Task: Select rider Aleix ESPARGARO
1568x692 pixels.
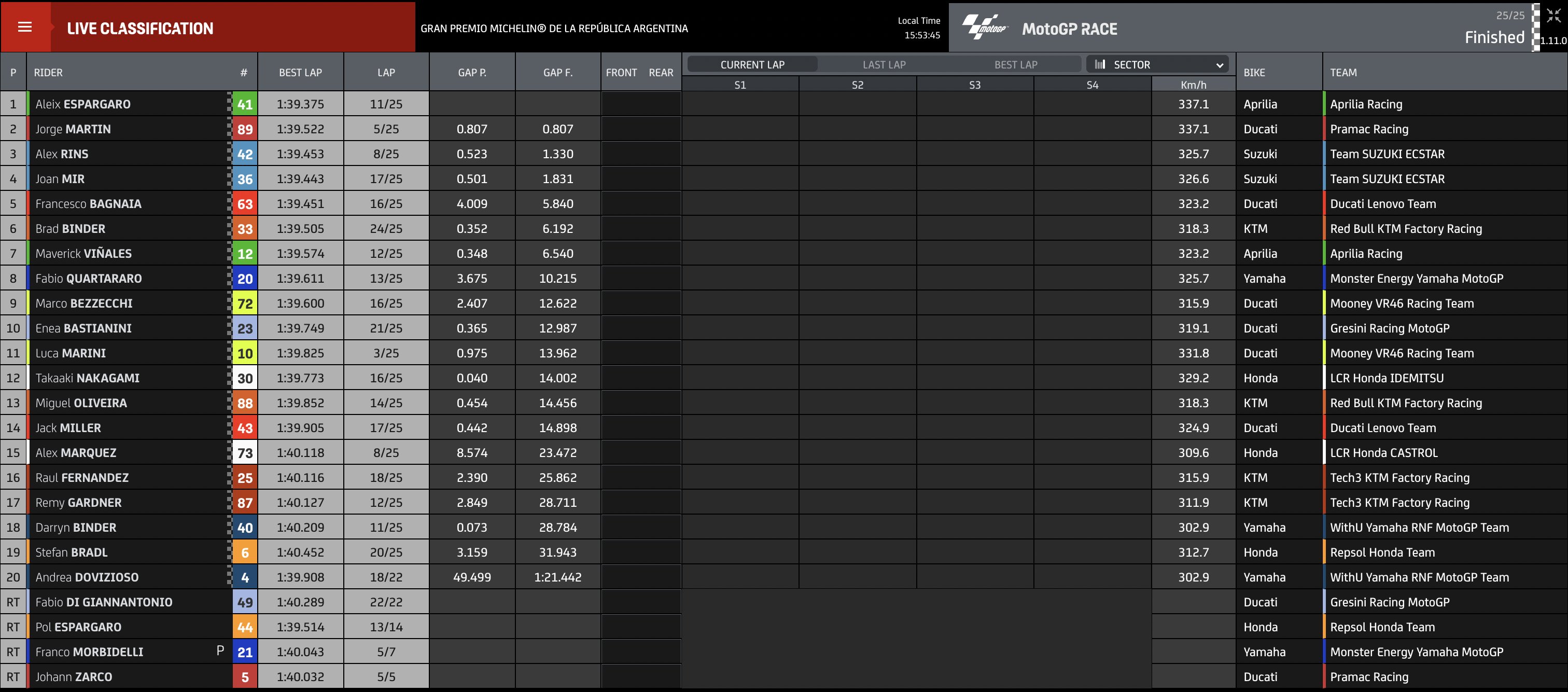Action: (x=83, y=104)
